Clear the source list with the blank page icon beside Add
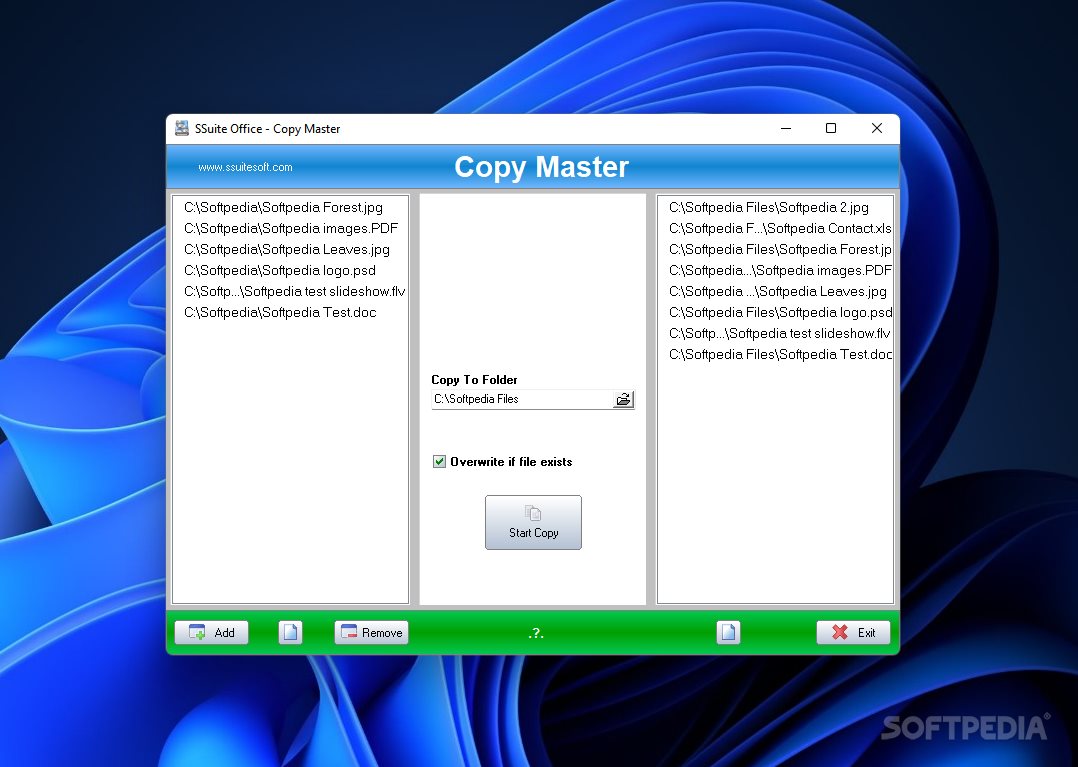This screenshot has height=767, width=1078. click(290, 632)
